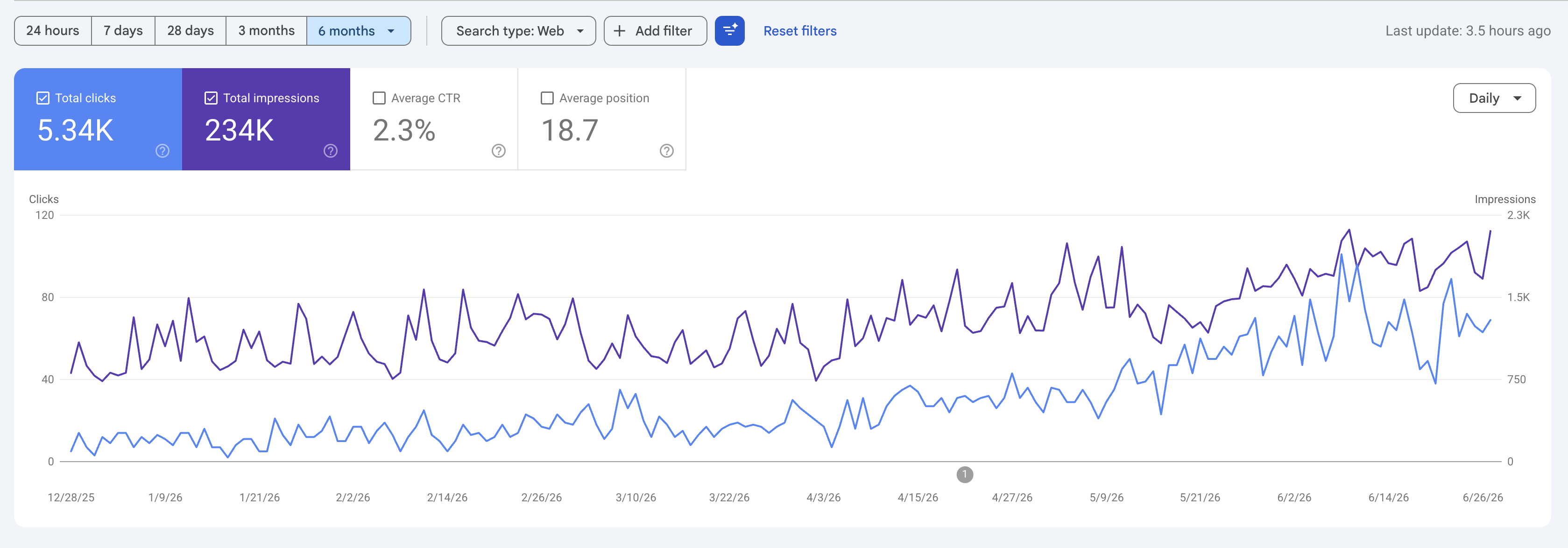
Task: Click the plus icon in Add filter
Action: click(x=619, y=31)
